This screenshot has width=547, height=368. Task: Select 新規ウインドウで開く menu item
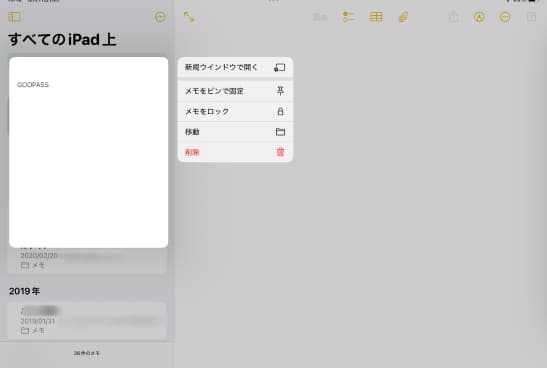pos(235,67)
